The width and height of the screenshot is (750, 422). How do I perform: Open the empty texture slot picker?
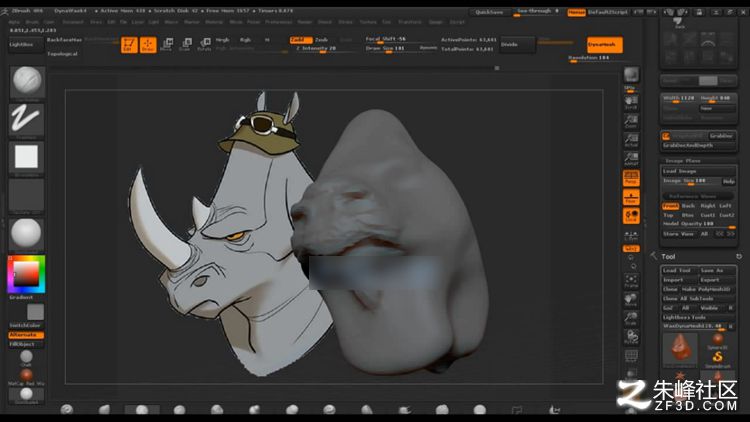point(26,196)
